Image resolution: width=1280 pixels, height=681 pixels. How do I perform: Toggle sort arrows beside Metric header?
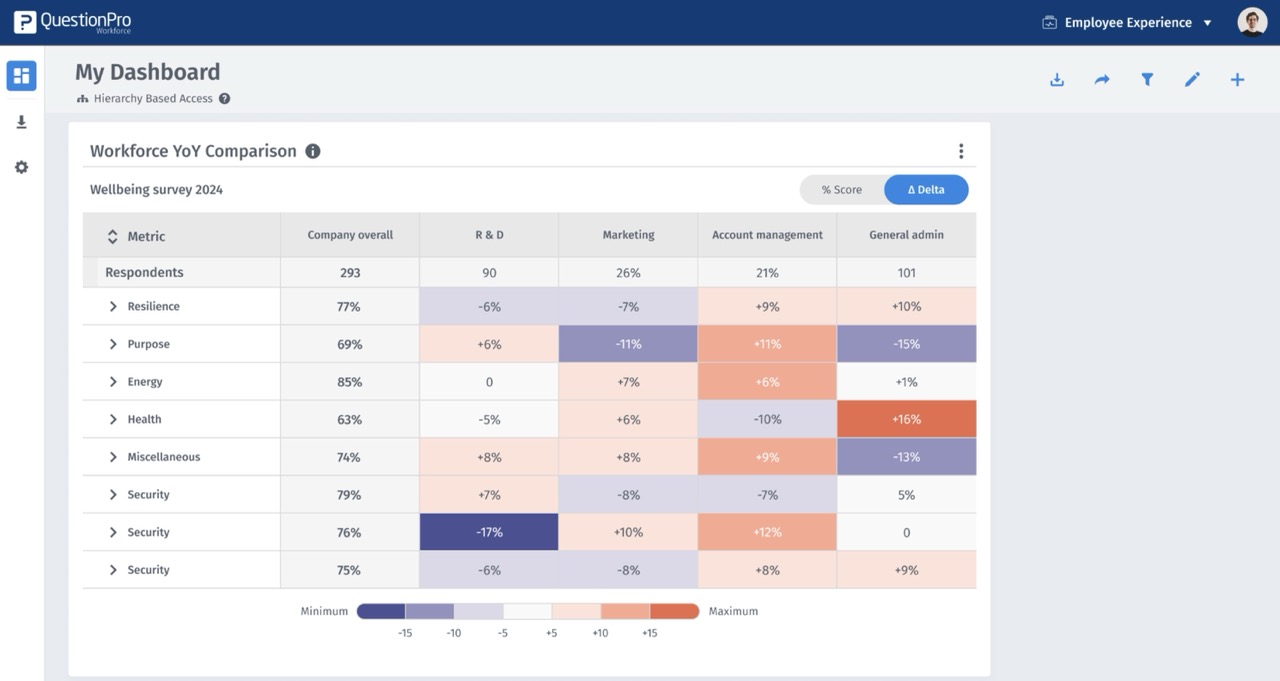pos(113,237)
